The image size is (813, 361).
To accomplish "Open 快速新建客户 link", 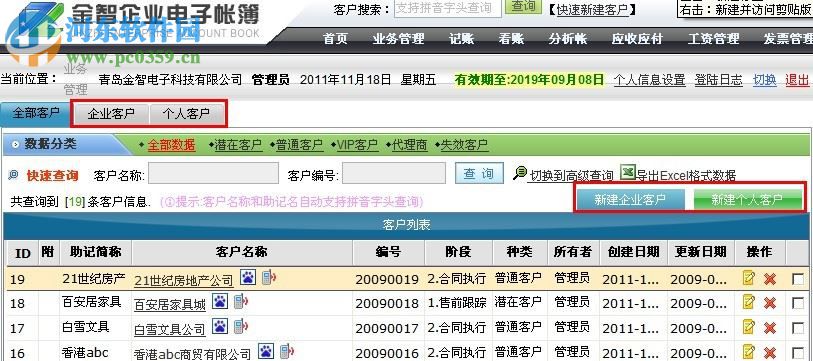I will click(x=593, y=9).
